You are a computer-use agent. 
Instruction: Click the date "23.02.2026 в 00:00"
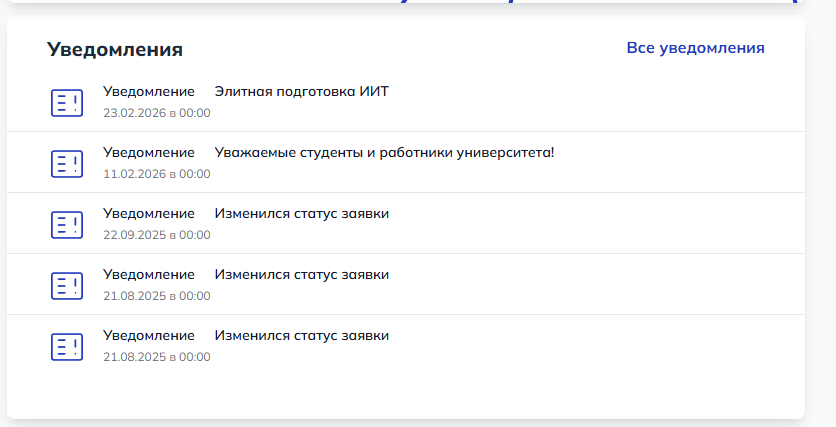(157, 113)
